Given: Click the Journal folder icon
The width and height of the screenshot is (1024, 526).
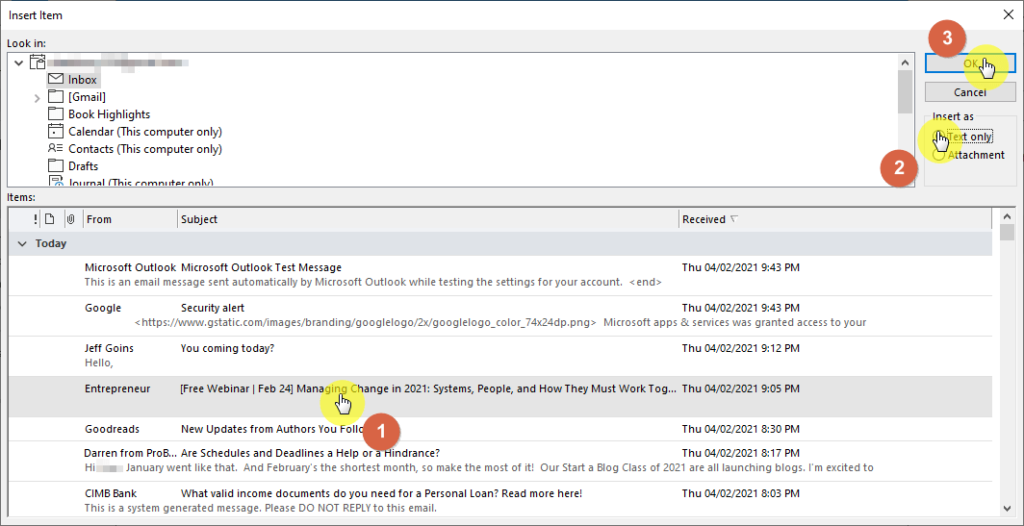Looking at the screenshot, I should 56,182.
